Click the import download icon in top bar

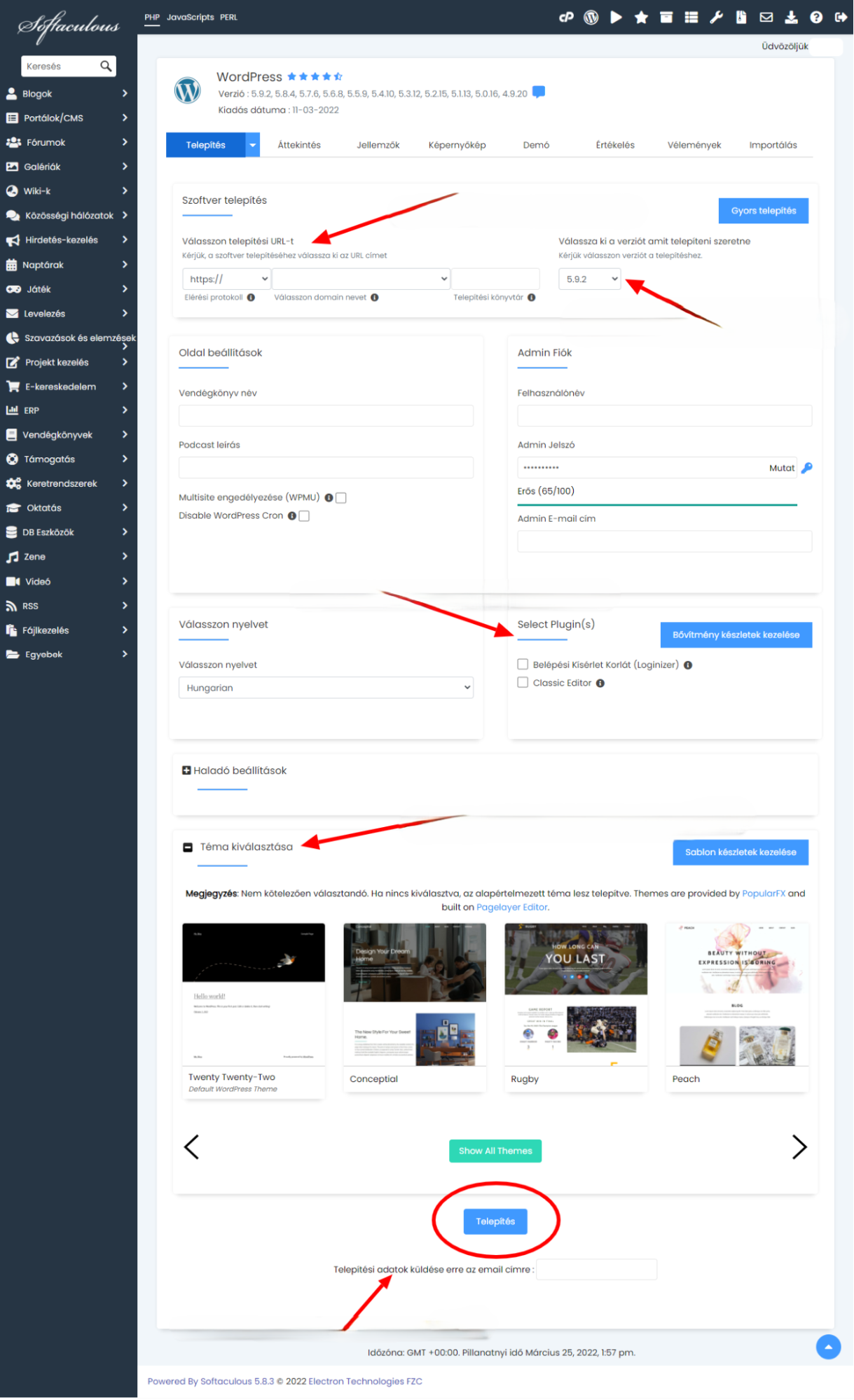pos(791,18)
